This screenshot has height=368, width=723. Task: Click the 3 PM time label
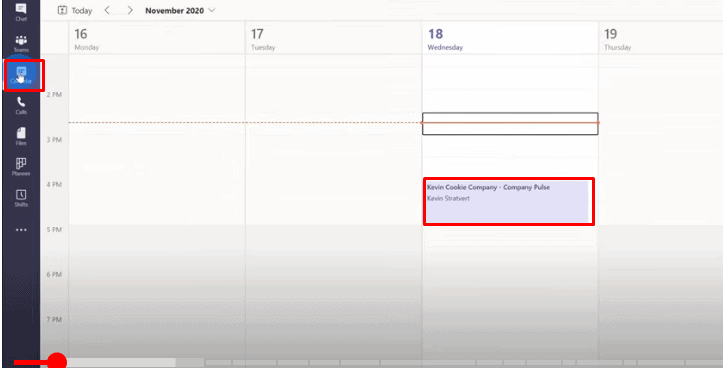[54, 140]
